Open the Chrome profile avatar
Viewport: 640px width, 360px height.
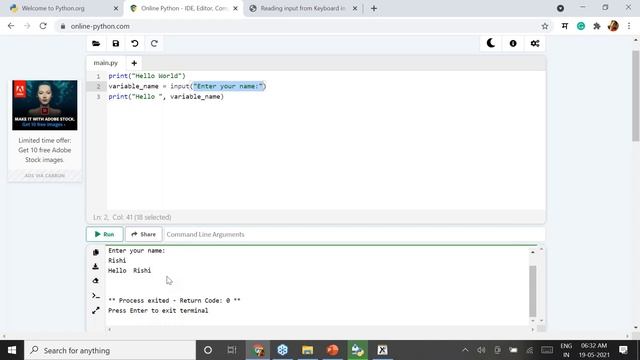point(613,26)
